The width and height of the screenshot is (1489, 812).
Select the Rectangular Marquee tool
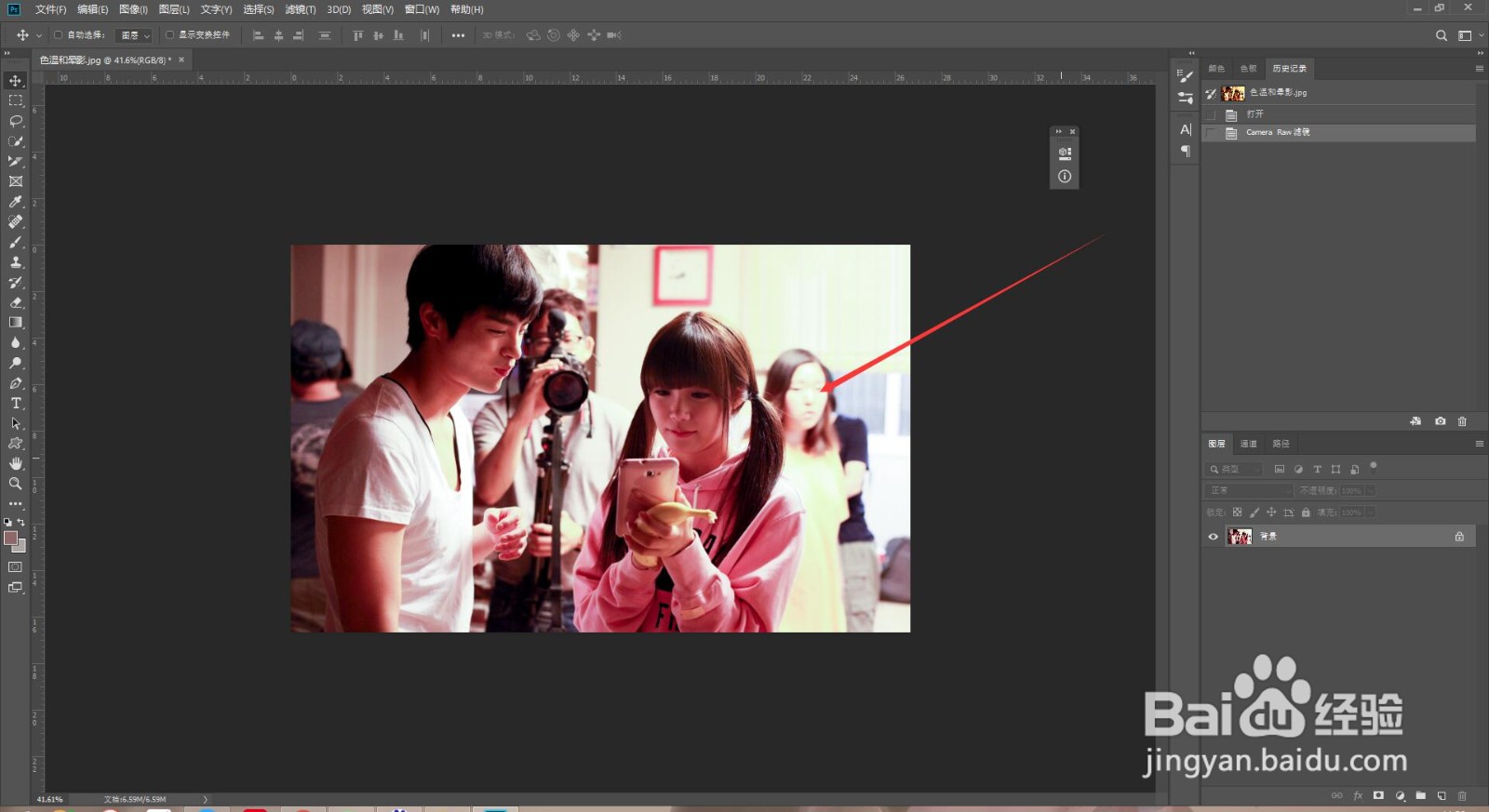pyautogui.click(x=16, y=100)
